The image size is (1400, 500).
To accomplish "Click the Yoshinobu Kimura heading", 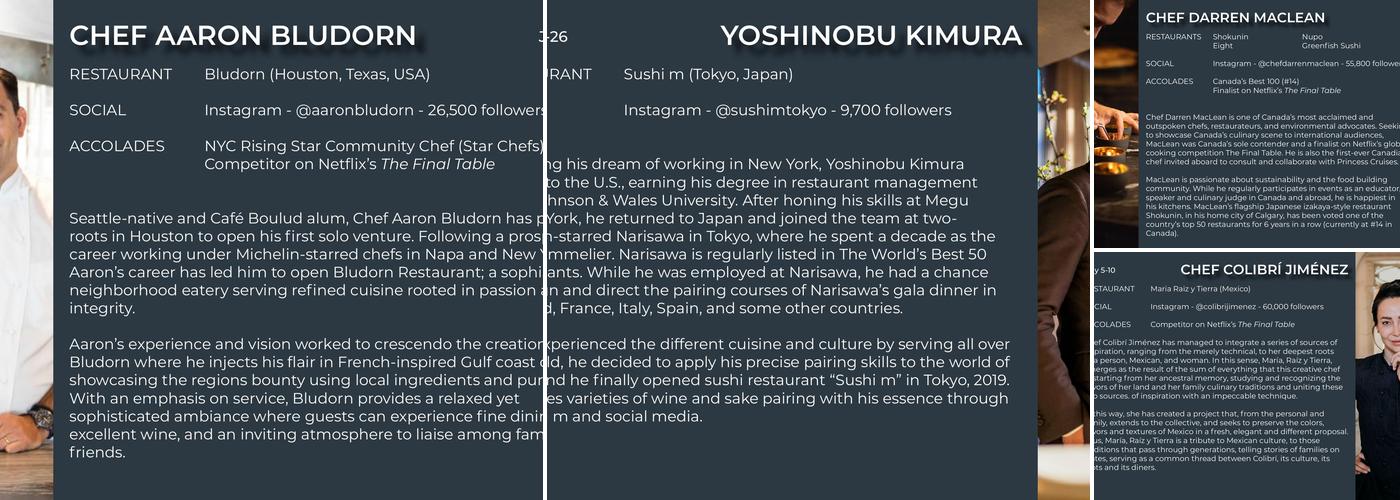I will [871, 36].
